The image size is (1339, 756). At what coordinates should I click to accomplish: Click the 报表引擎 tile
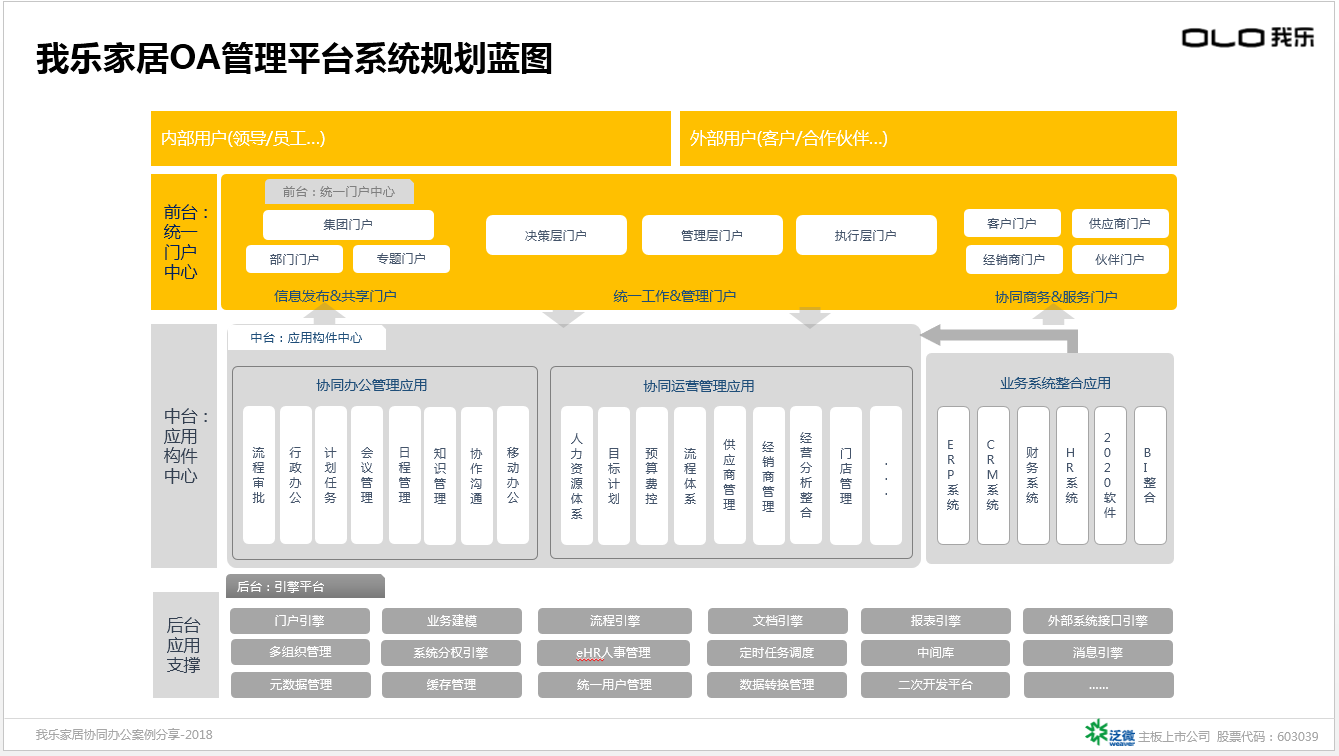935,621
